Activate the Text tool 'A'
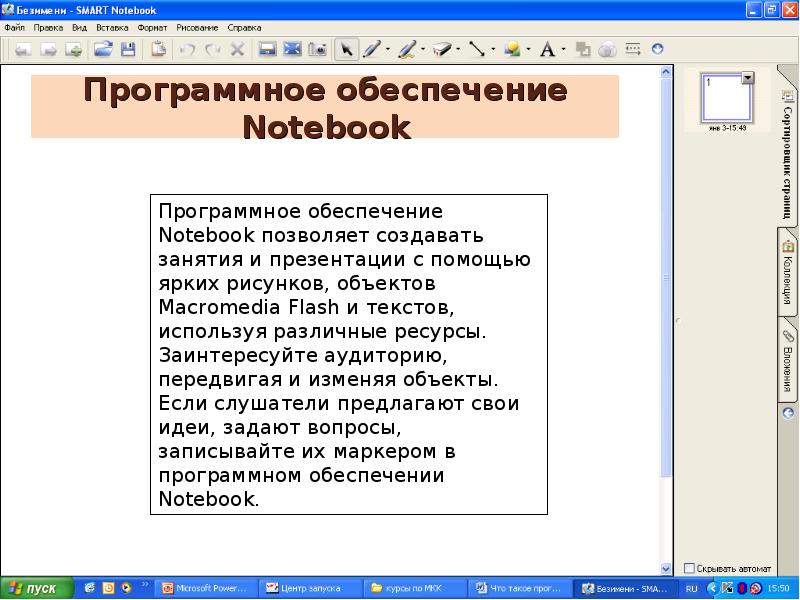 [546, 48]
